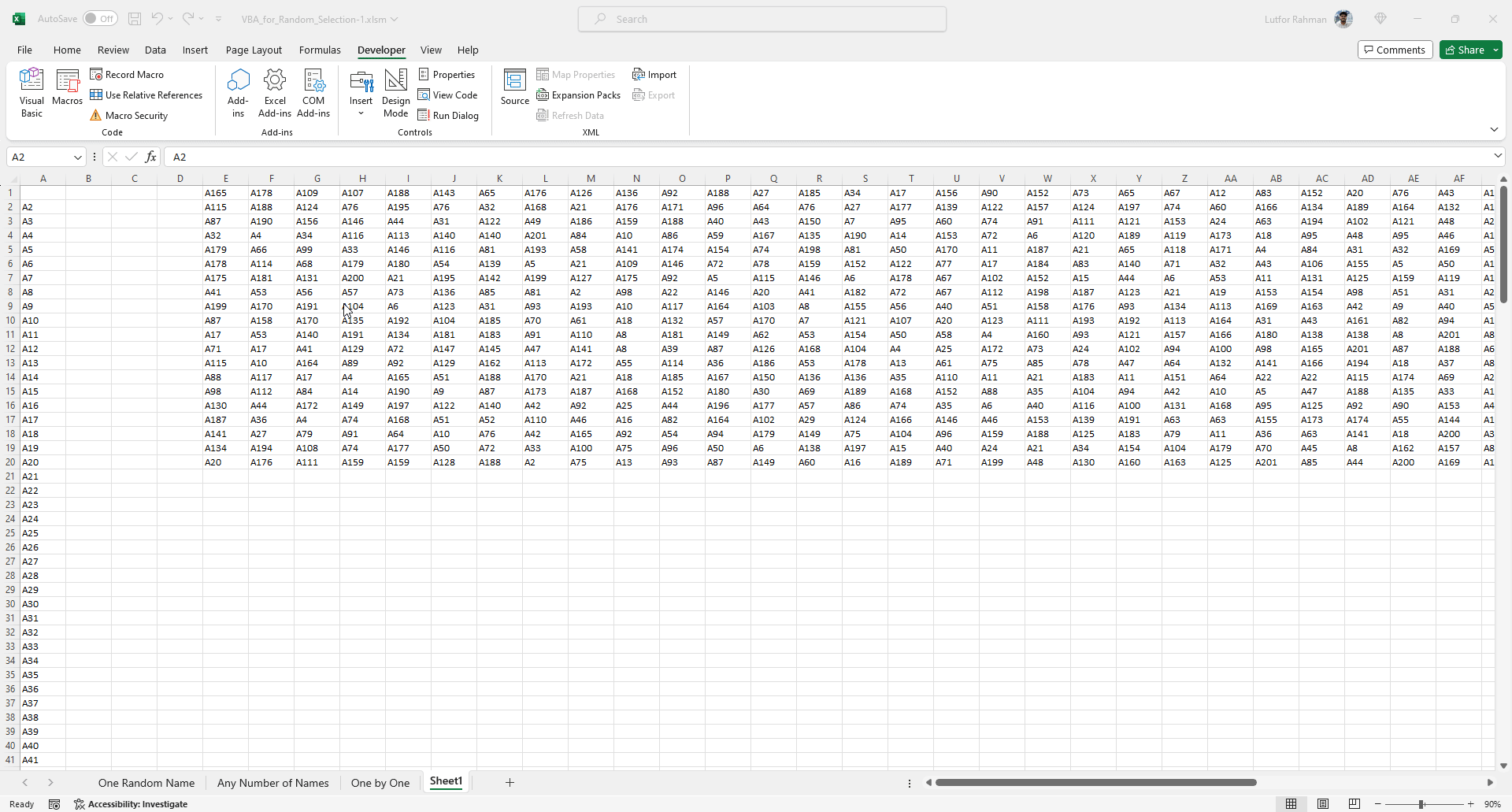1512x812 pixels.
Task: Switch to the Insert tab
Action: [x=195, y=50]
